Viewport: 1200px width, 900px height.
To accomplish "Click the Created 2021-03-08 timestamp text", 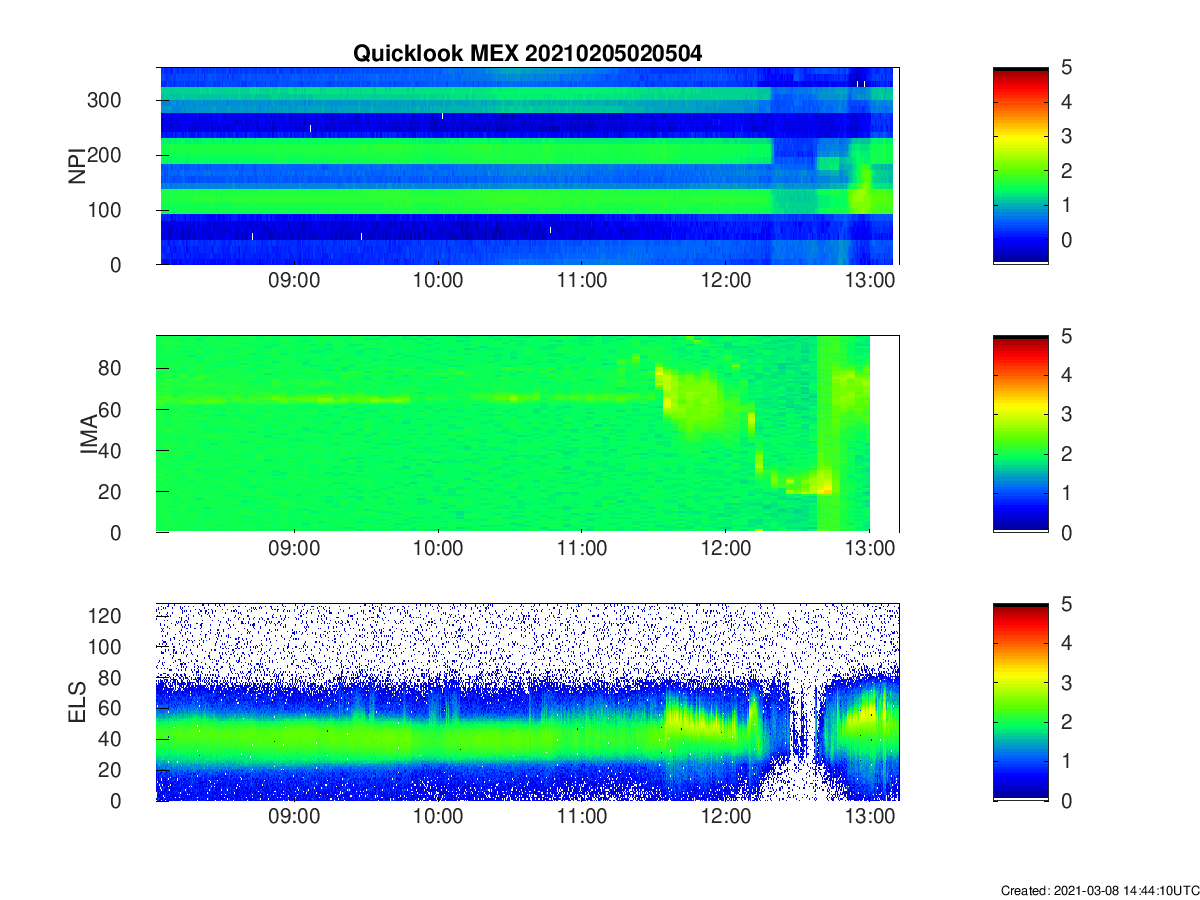I will [1099, 890].
